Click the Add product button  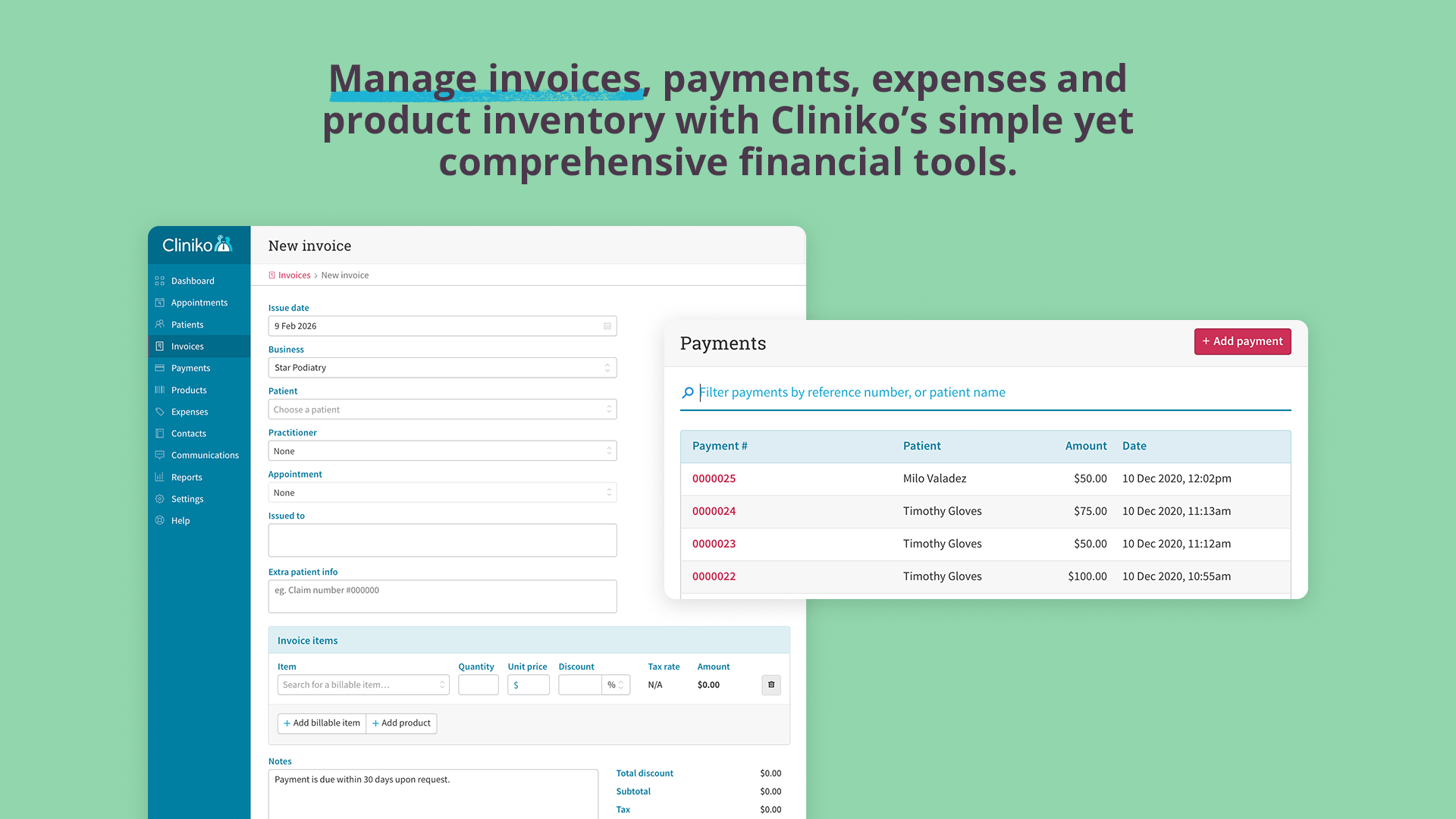[x=401, y=723]
